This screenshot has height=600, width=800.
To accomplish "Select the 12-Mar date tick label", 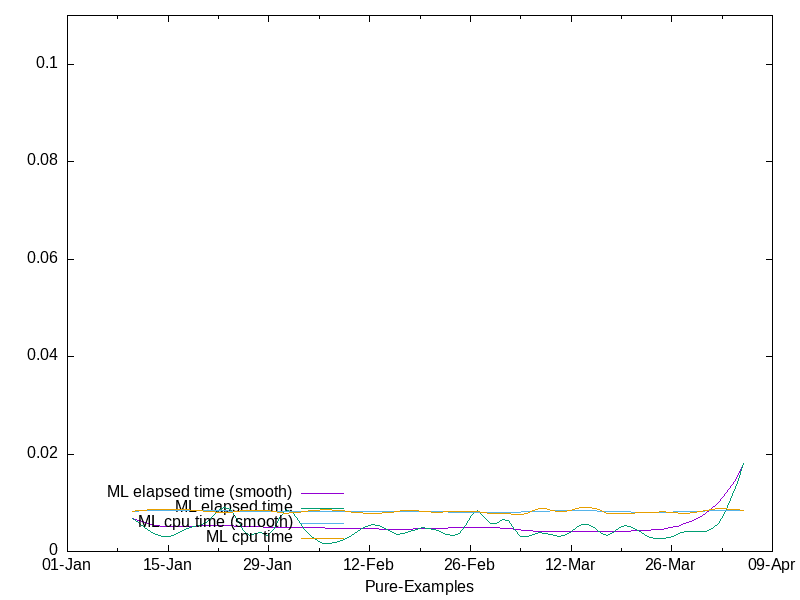I will (x=570, y=565).
